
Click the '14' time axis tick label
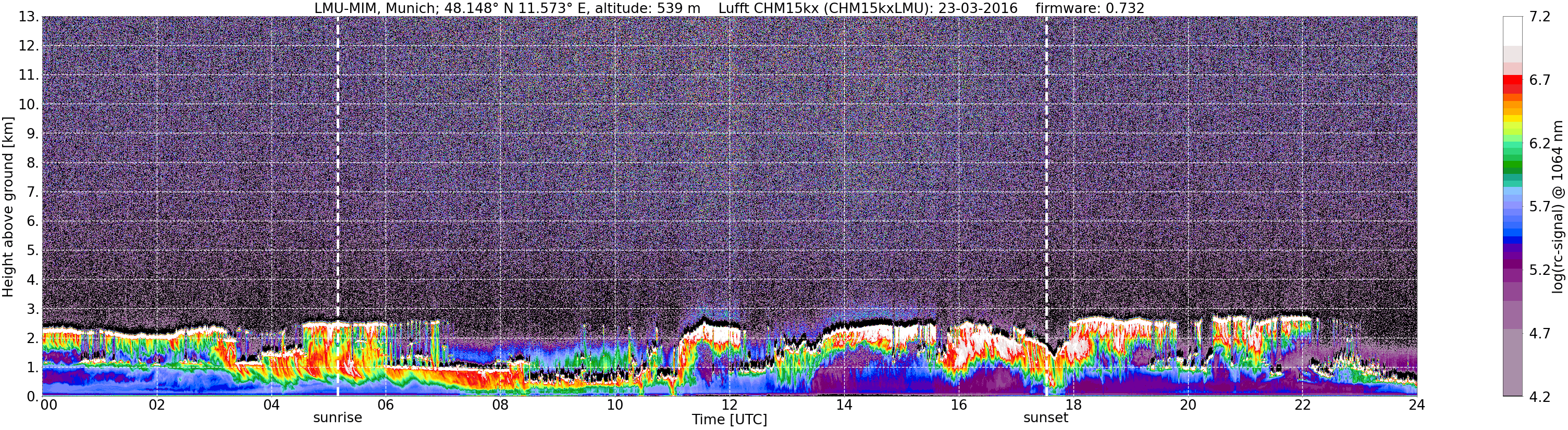click(844, 405)
